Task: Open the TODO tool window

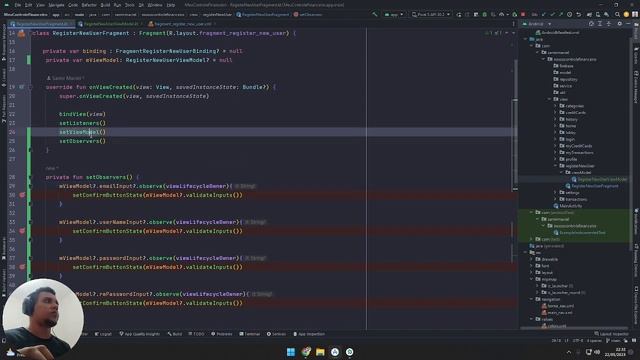Action: point(196,334)
